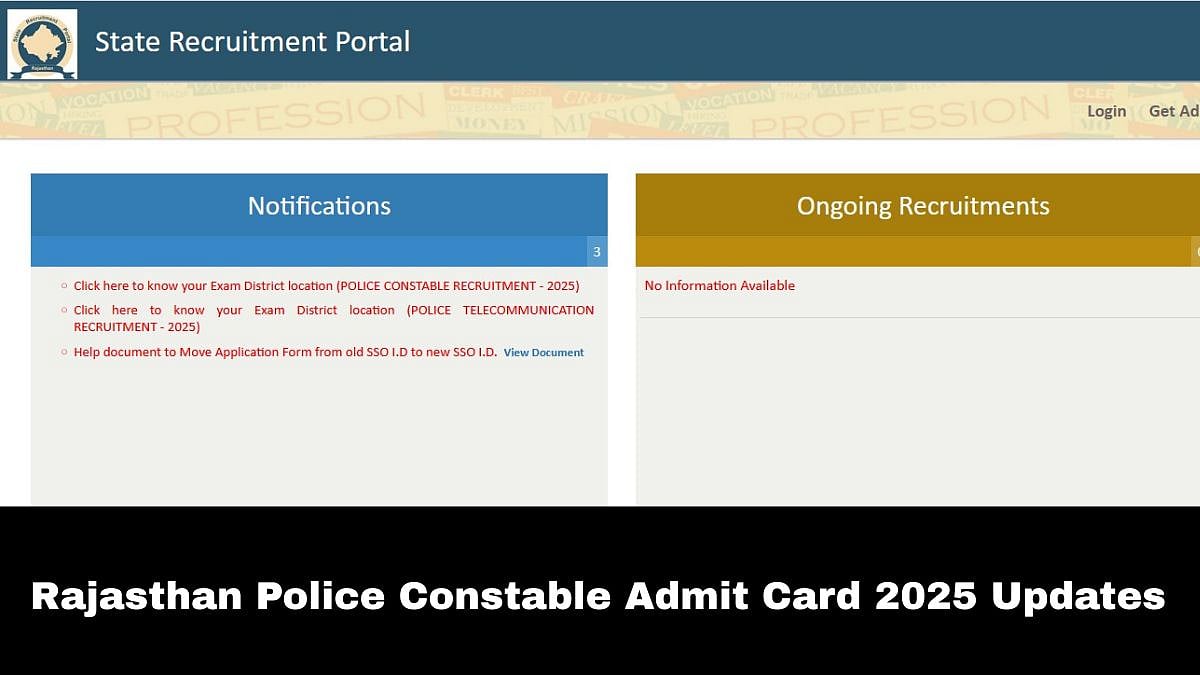Click the View Document link
The width and height of the screenshot is (1200, 675).
[x=543, y=353]
